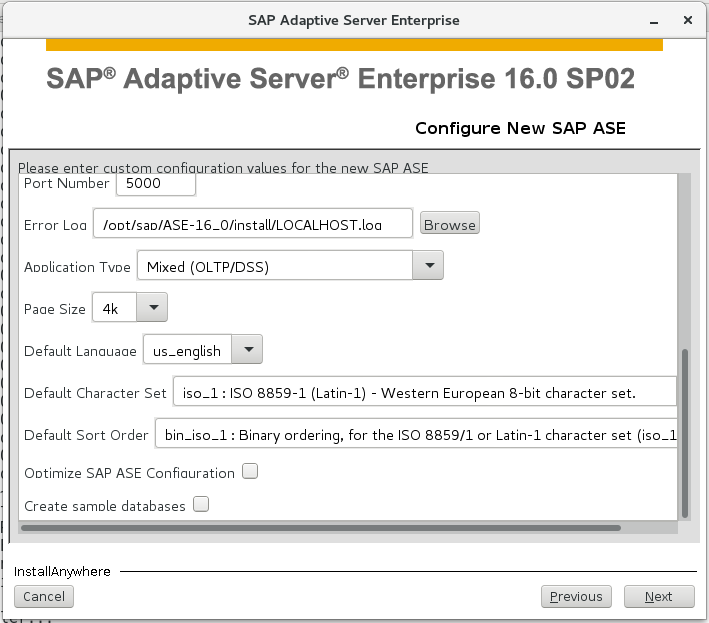Click the us_english language value
The image size is (709, 623).
coord(187,349)
